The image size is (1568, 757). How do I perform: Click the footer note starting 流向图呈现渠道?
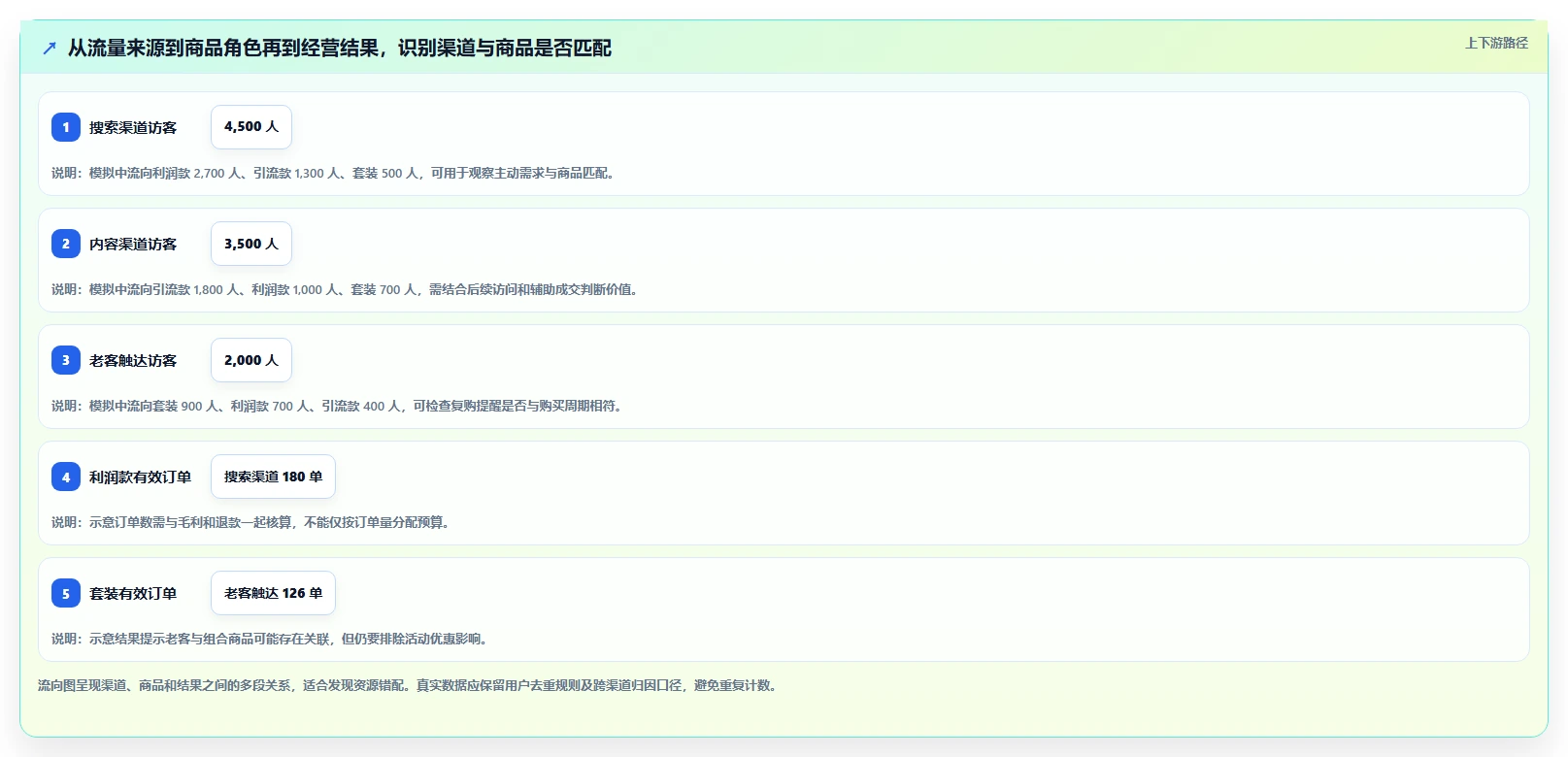coord(410,685)
